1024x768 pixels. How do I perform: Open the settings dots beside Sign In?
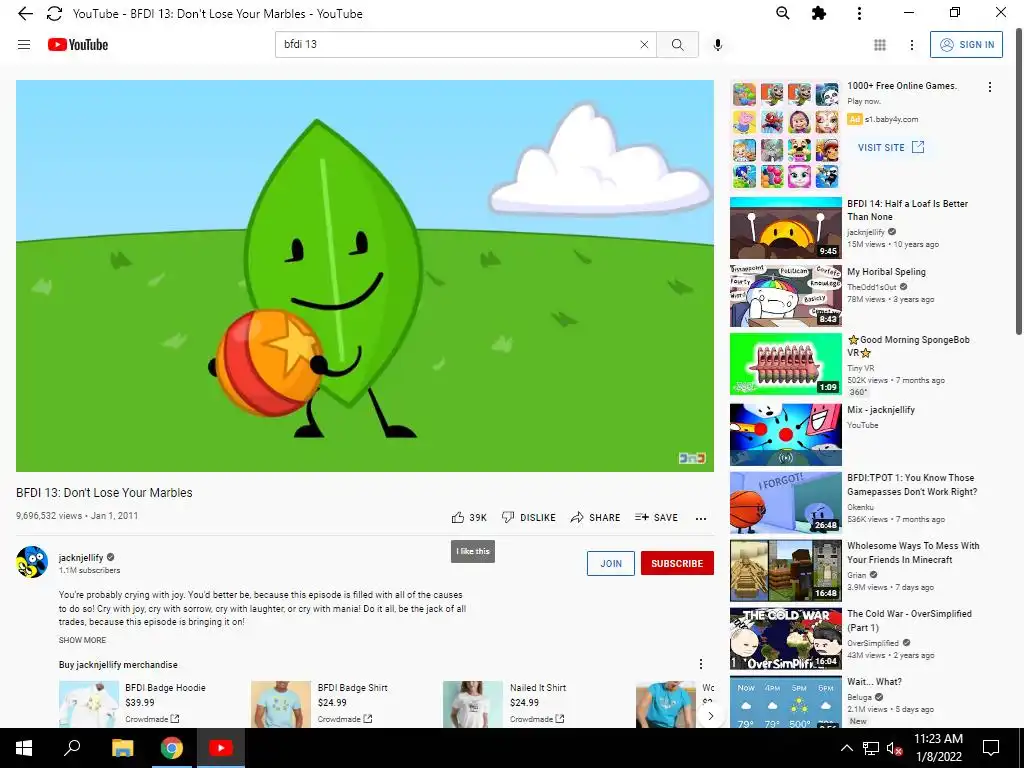pos(912,44)
